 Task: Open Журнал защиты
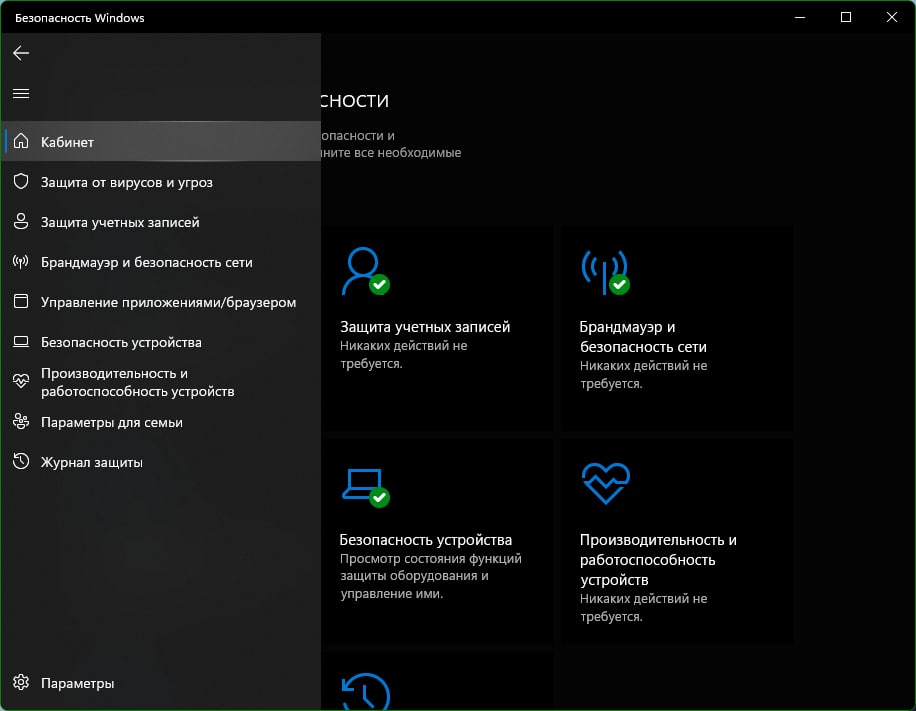click(x=161, y=462)
